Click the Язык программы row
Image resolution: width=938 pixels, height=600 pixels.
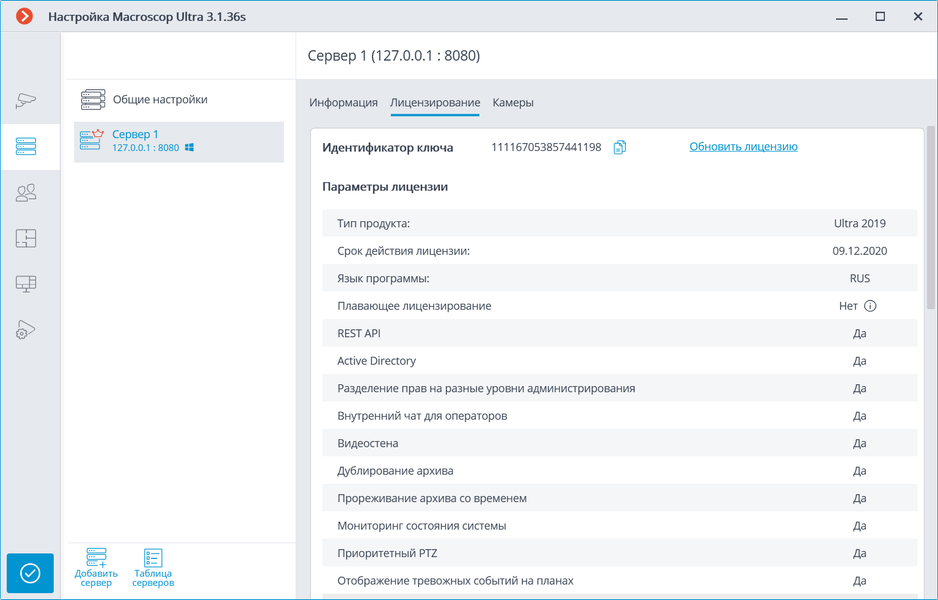pyautogui.click(x=619, y=278)
